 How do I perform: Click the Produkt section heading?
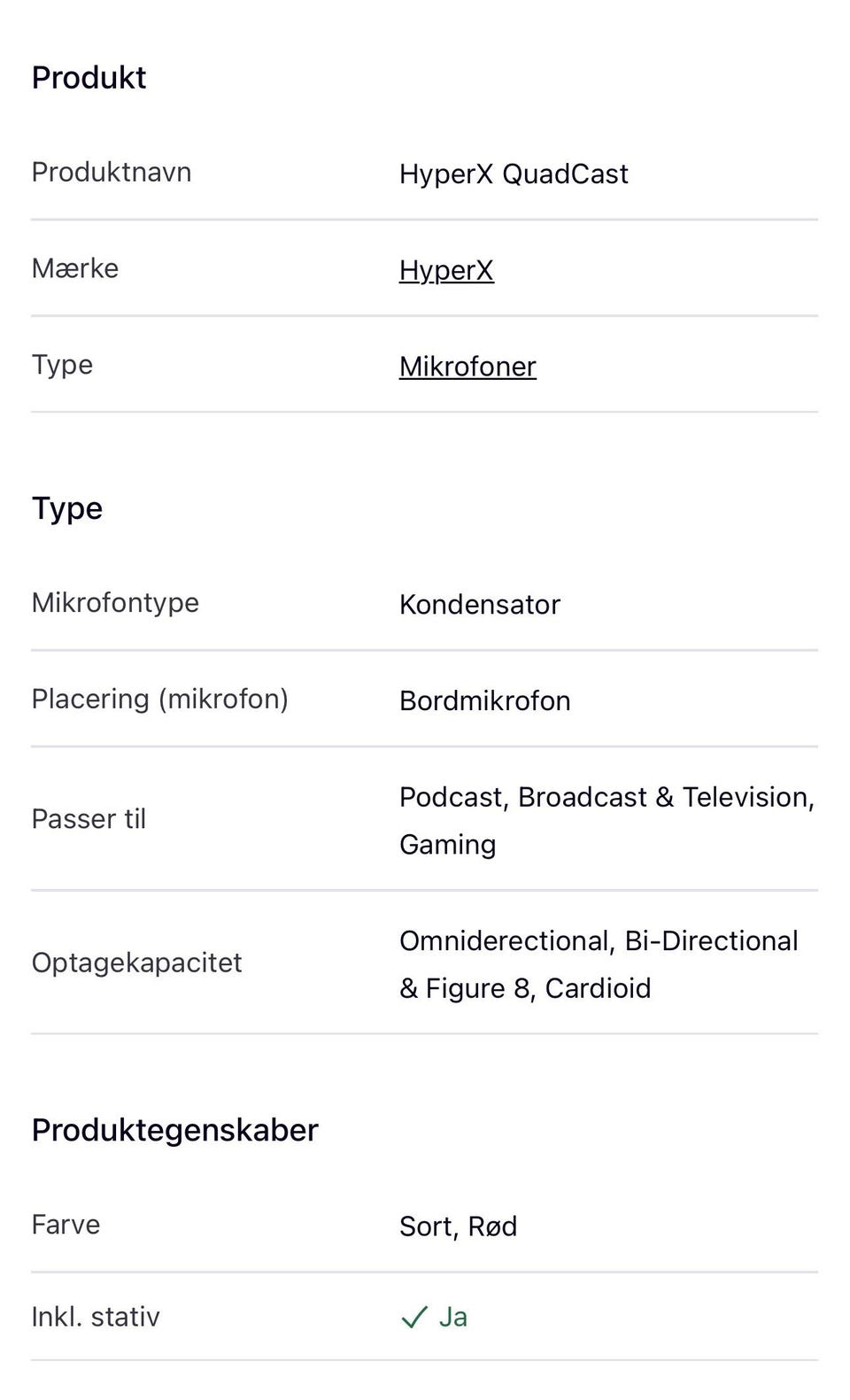tap(89, 78)
